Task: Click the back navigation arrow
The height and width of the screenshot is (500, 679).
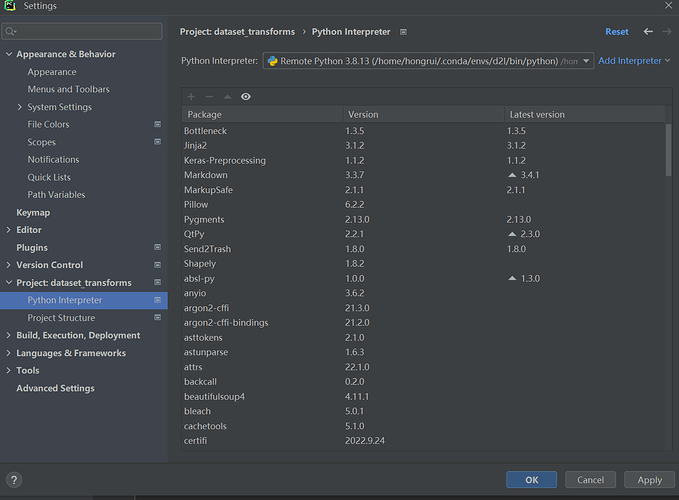Action: (648, 32)
